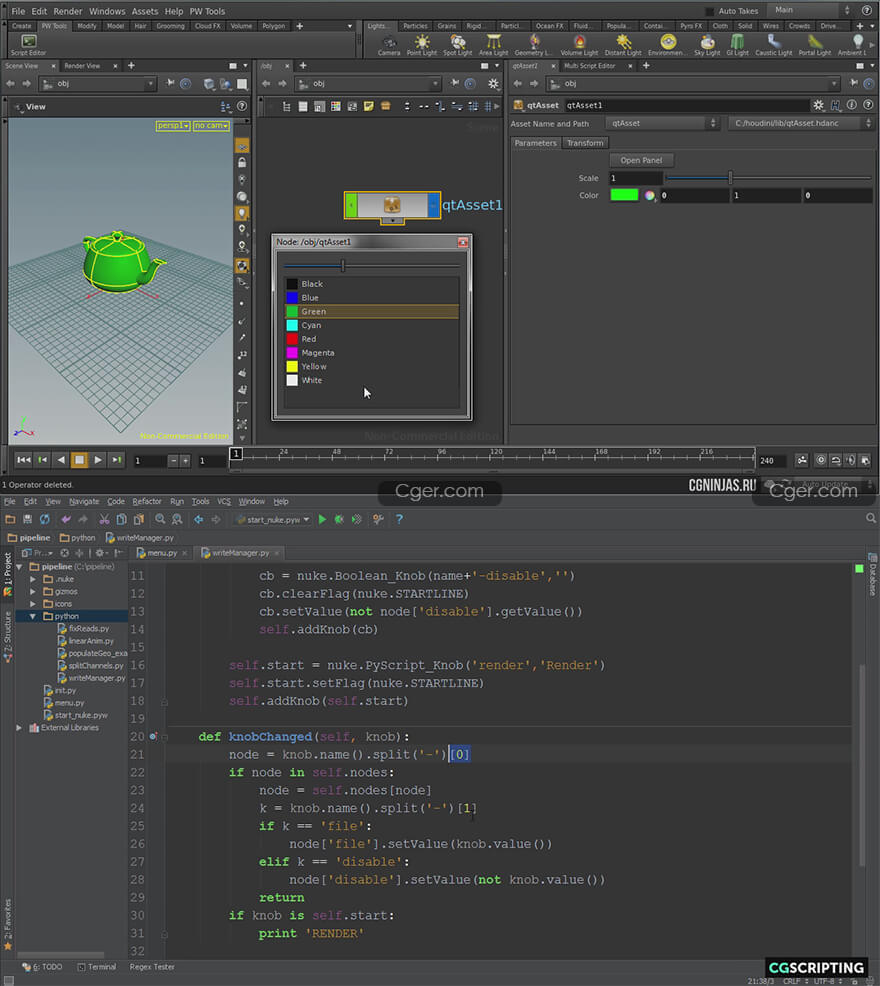
Task: Click the GI Light shelf tool
Action: coord(737,45)
